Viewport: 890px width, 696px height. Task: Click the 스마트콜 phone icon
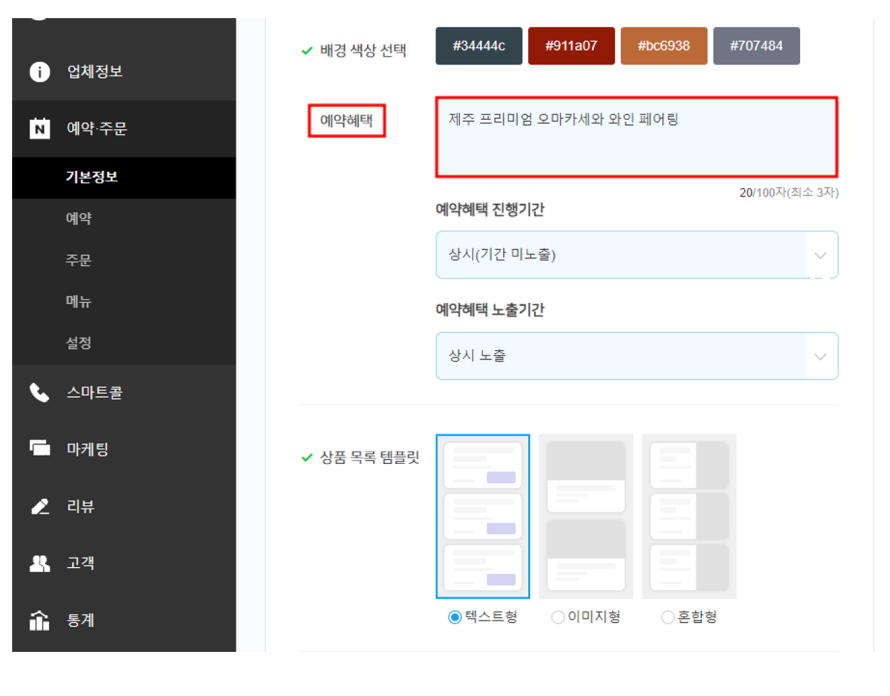pyautogui.click(x=40, y=392)
